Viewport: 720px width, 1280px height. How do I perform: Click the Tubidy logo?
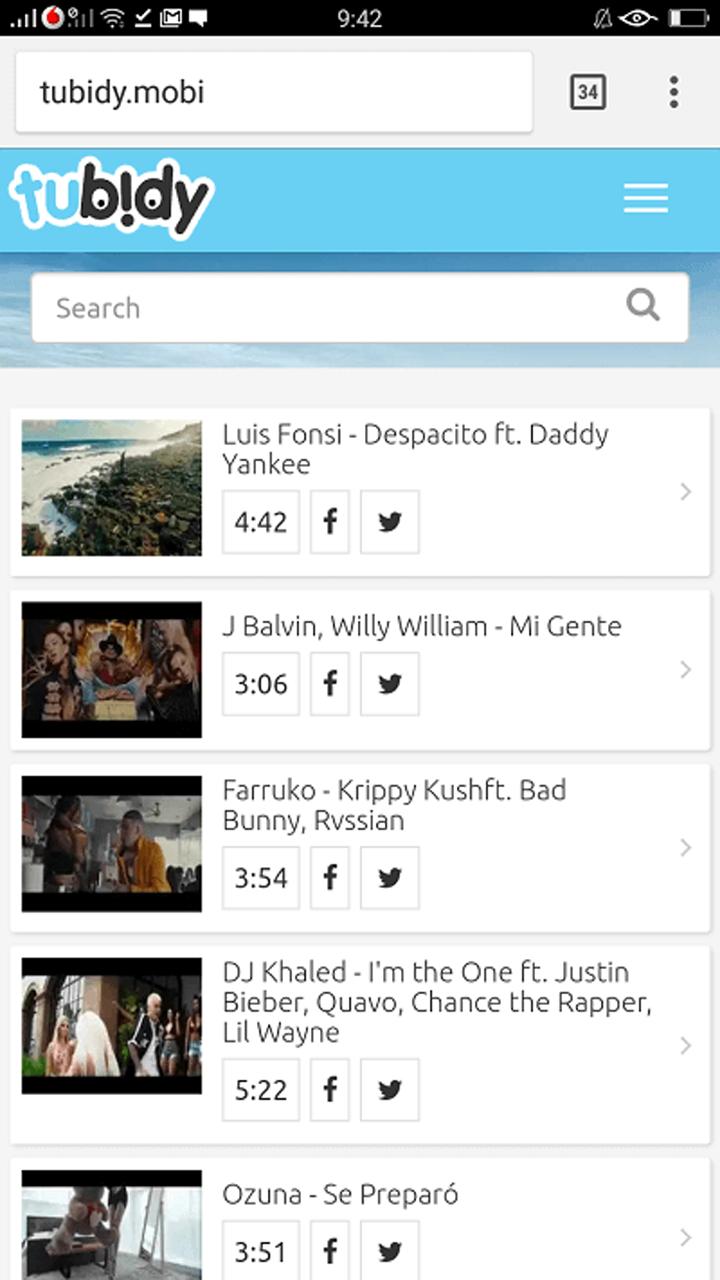tap(111, 197)
